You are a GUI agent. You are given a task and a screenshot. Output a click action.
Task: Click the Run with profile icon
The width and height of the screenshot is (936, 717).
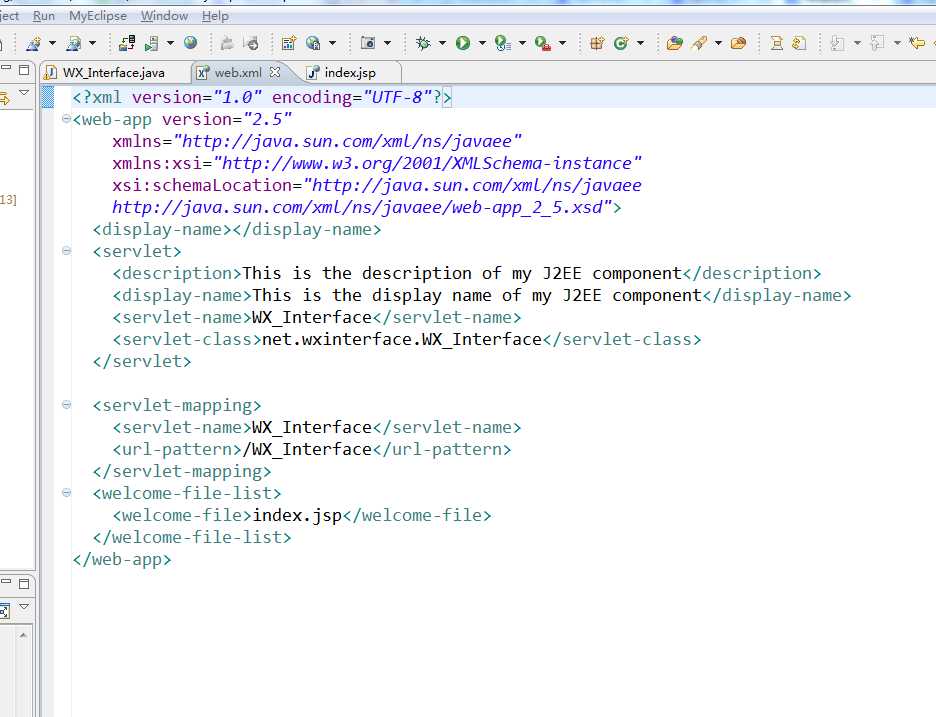point(503,43)
